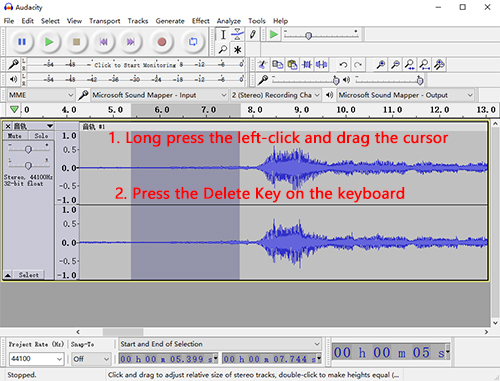Click the horizontal scrollbar right arrow
Screen dimensions: 500x381
pyautogui.click(x=486, y=332)
